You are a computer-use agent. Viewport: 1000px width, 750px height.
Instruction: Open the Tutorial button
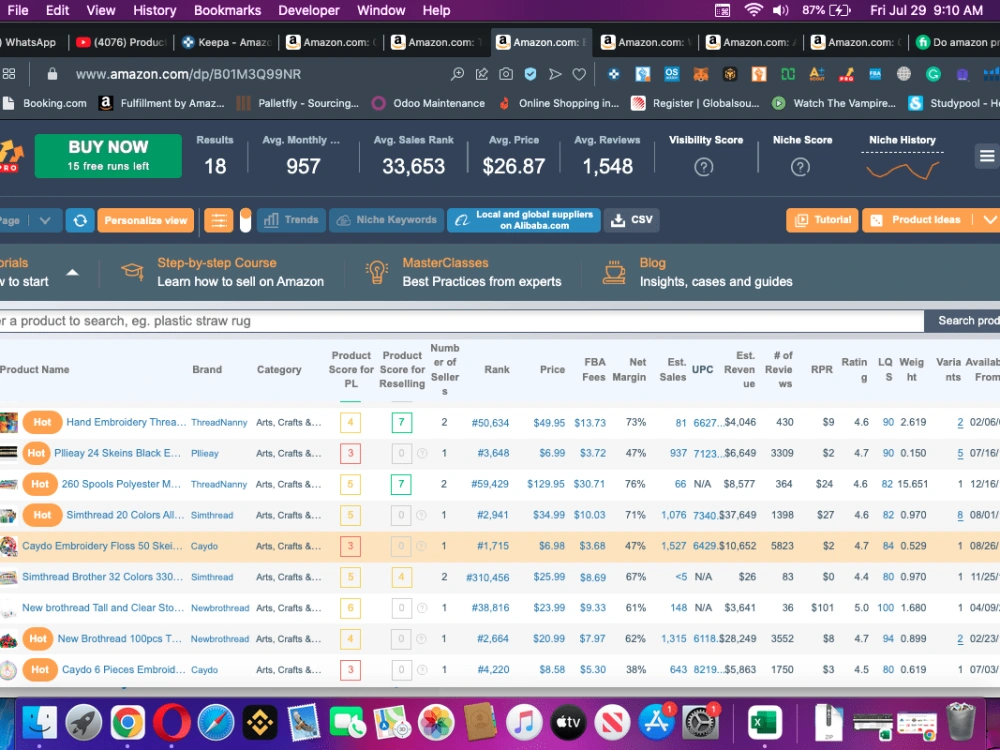point(822,220)
